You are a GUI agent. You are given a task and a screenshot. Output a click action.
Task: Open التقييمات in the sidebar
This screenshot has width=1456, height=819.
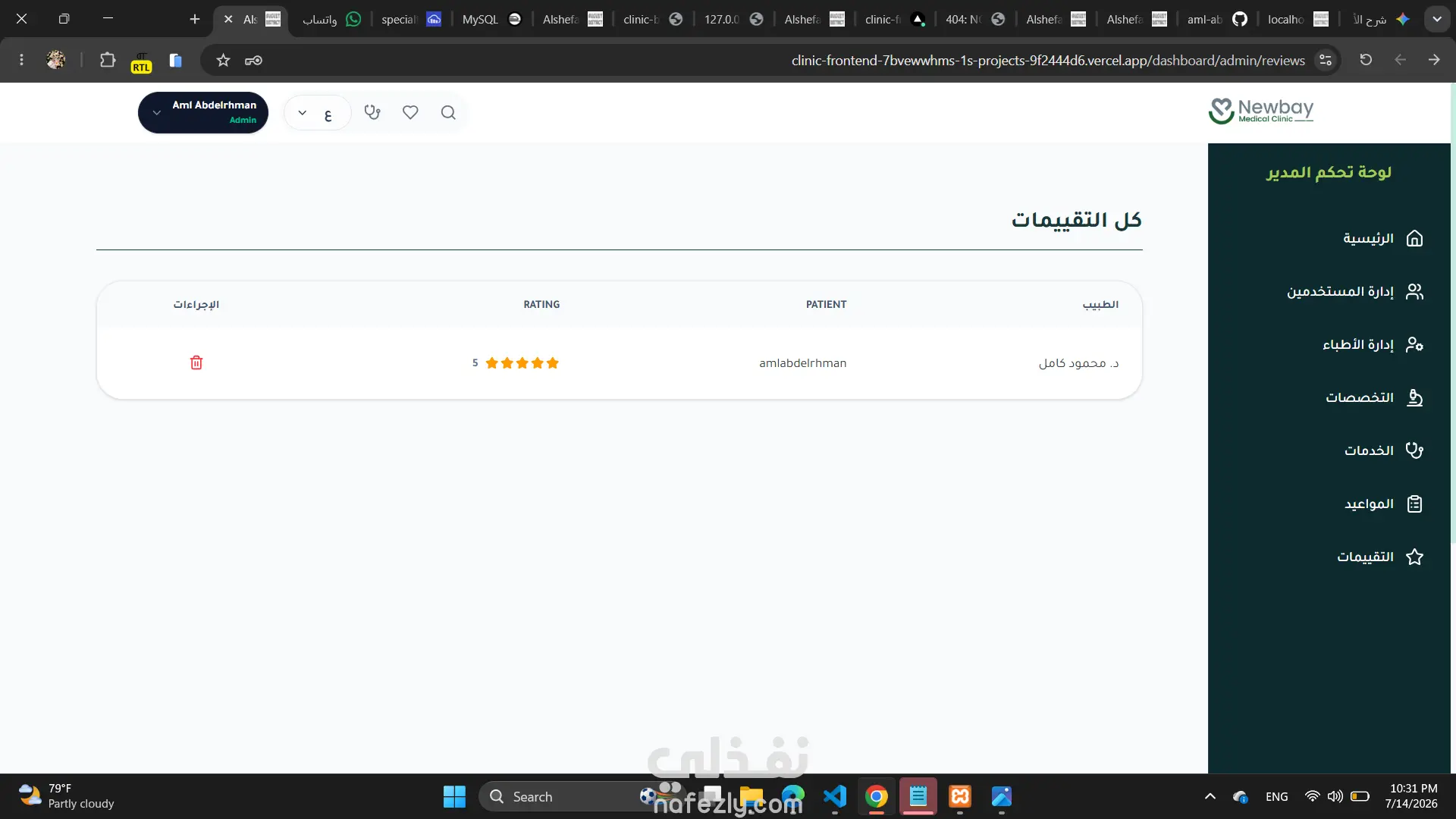1380,557
